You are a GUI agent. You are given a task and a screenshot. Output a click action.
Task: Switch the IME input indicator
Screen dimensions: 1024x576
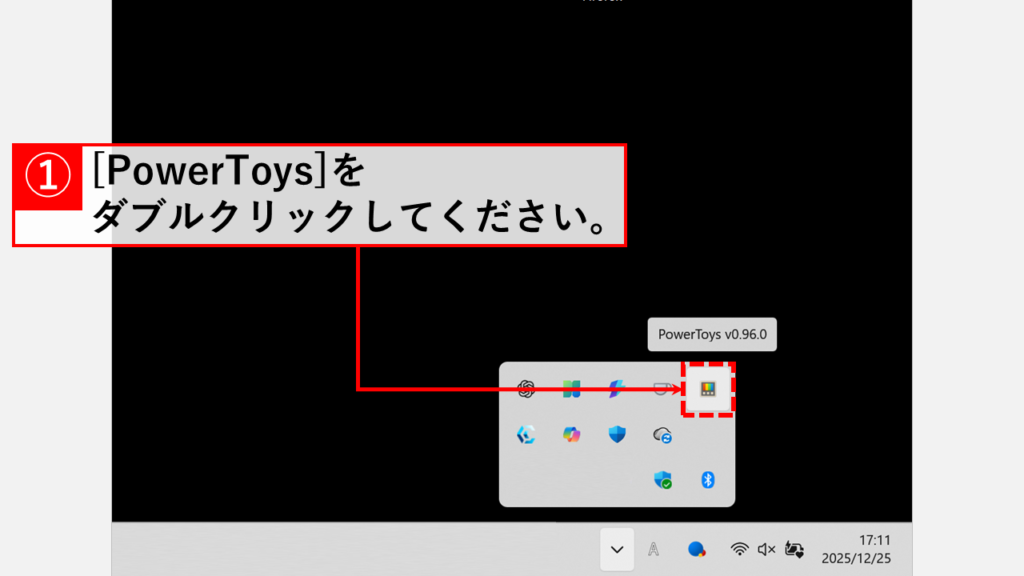(653, 549)
